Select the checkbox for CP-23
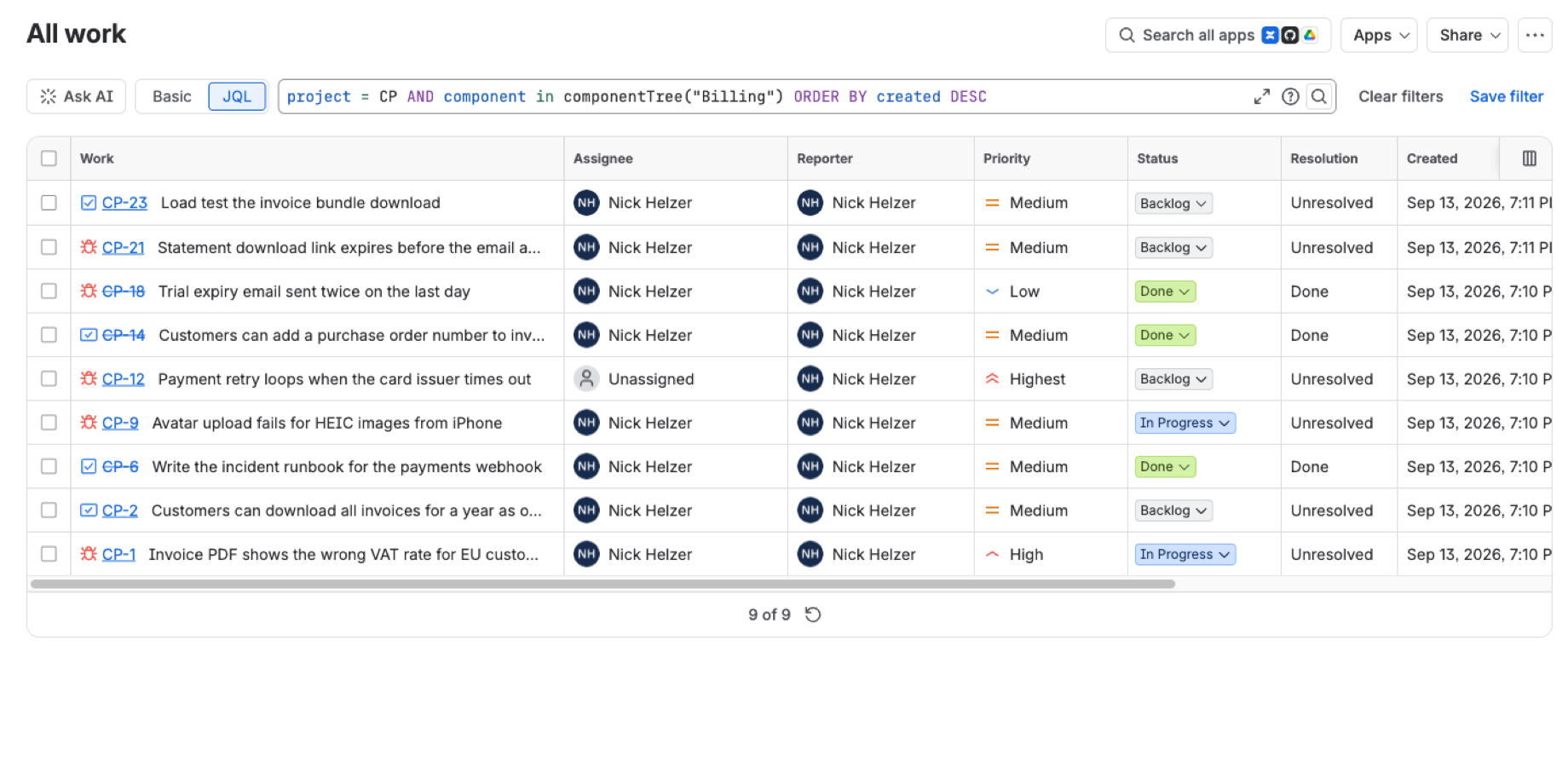Image resolution: width=1568 pixels, height=767 pixels. pyautogui.click(x=49, y=203)
